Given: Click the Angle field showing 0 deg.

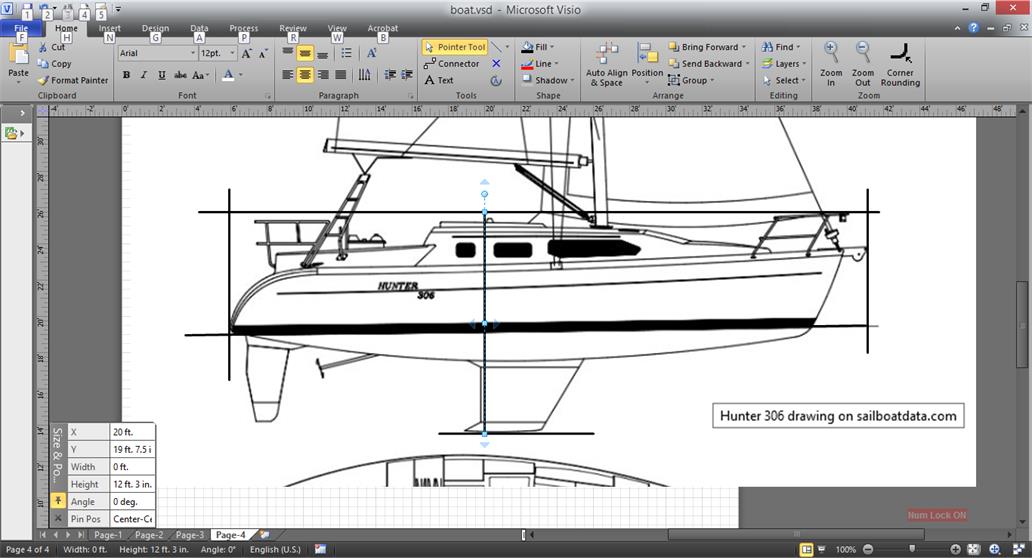Looking at the screenshot, I should [132, 501].
